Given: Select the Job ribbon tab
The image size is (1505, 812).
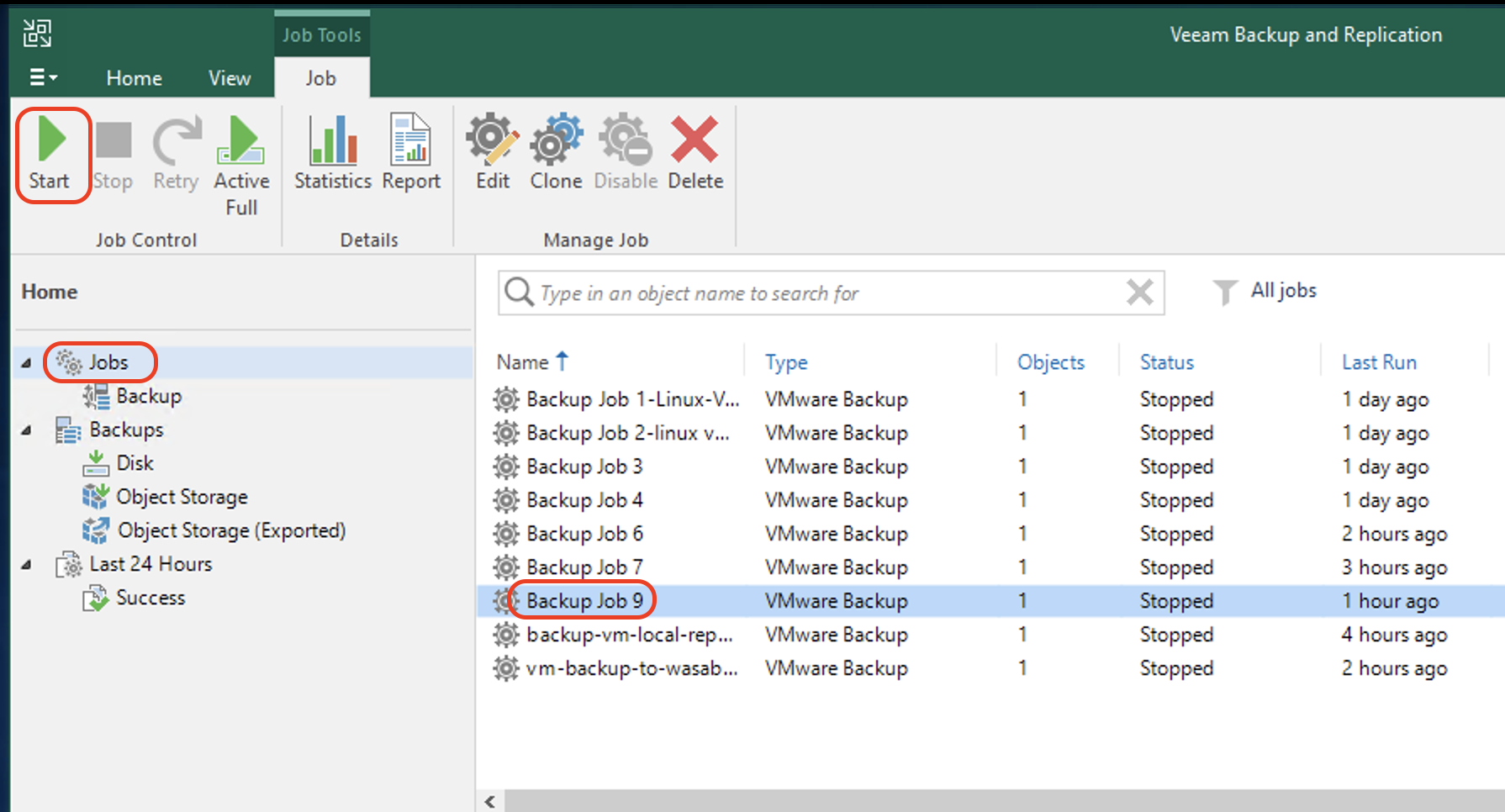Looking at the screenshot, I should click(x=321, y=78).
